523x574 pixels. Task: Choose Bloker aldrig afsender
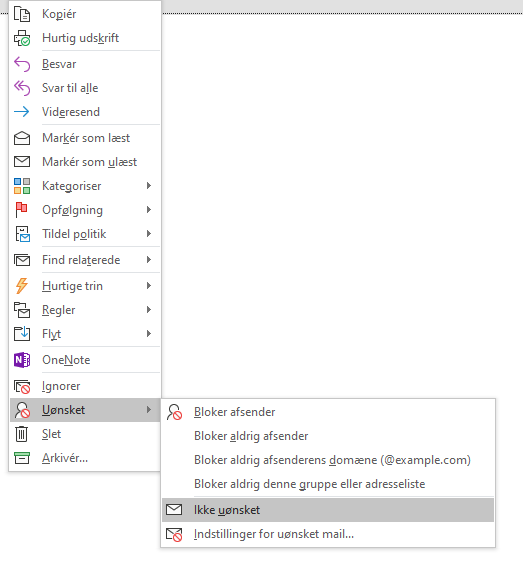(x=328, y=436)
